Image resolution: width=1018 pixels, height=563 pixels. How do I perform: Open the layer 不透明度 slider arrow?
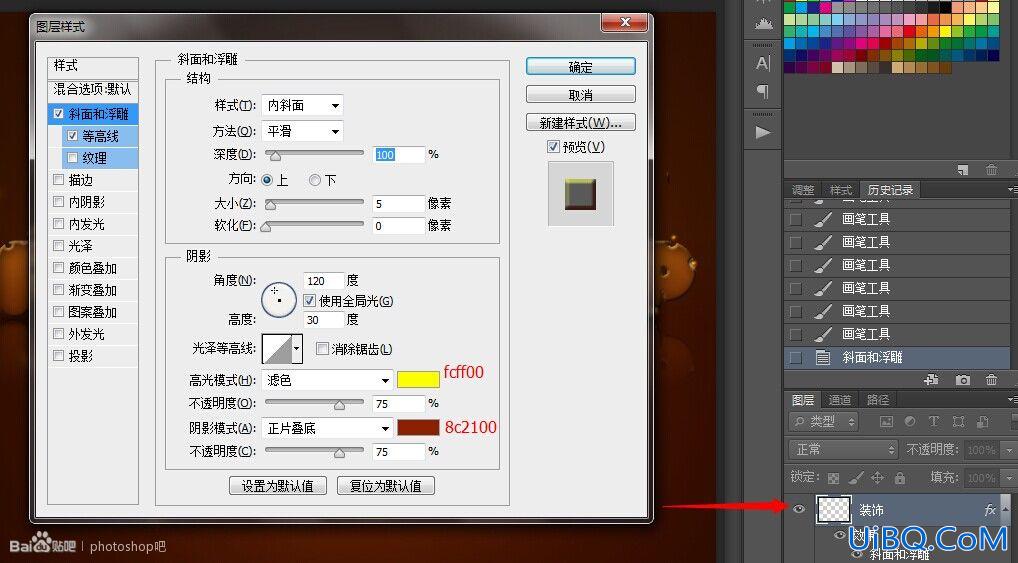pyautogui.click(x=1012, y=449)
